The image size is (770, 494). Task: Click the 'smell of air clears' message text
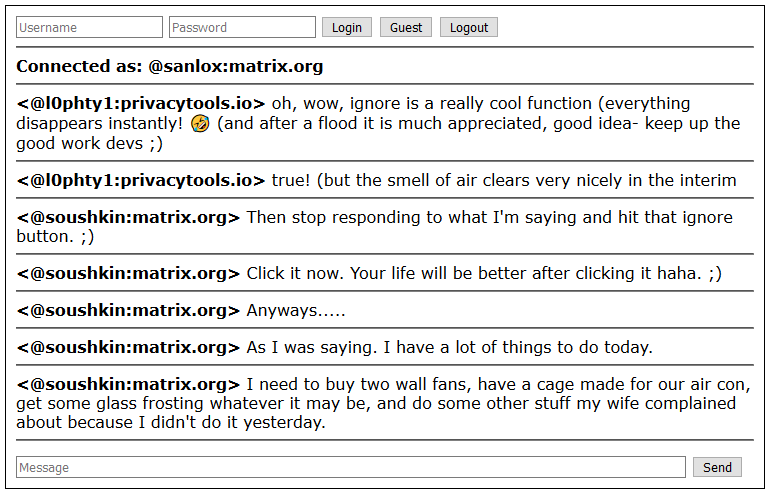click(504, 180)
